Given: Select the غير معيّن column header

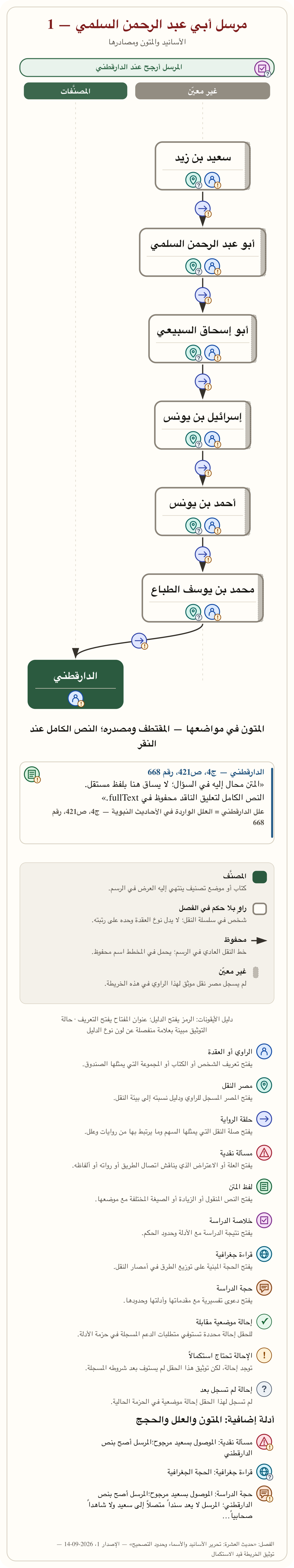Looking at the screenshot, I should click(x=203, y=91).
